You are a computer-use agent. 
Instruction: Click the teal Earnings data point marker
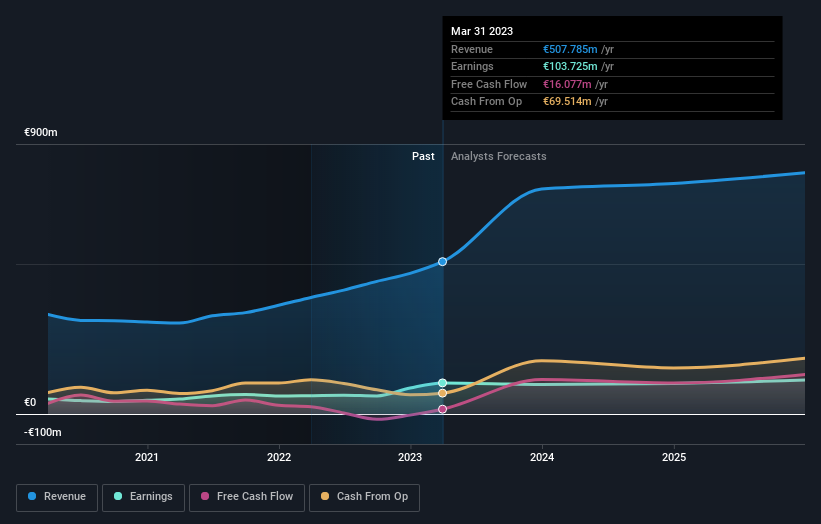point(442,383)
